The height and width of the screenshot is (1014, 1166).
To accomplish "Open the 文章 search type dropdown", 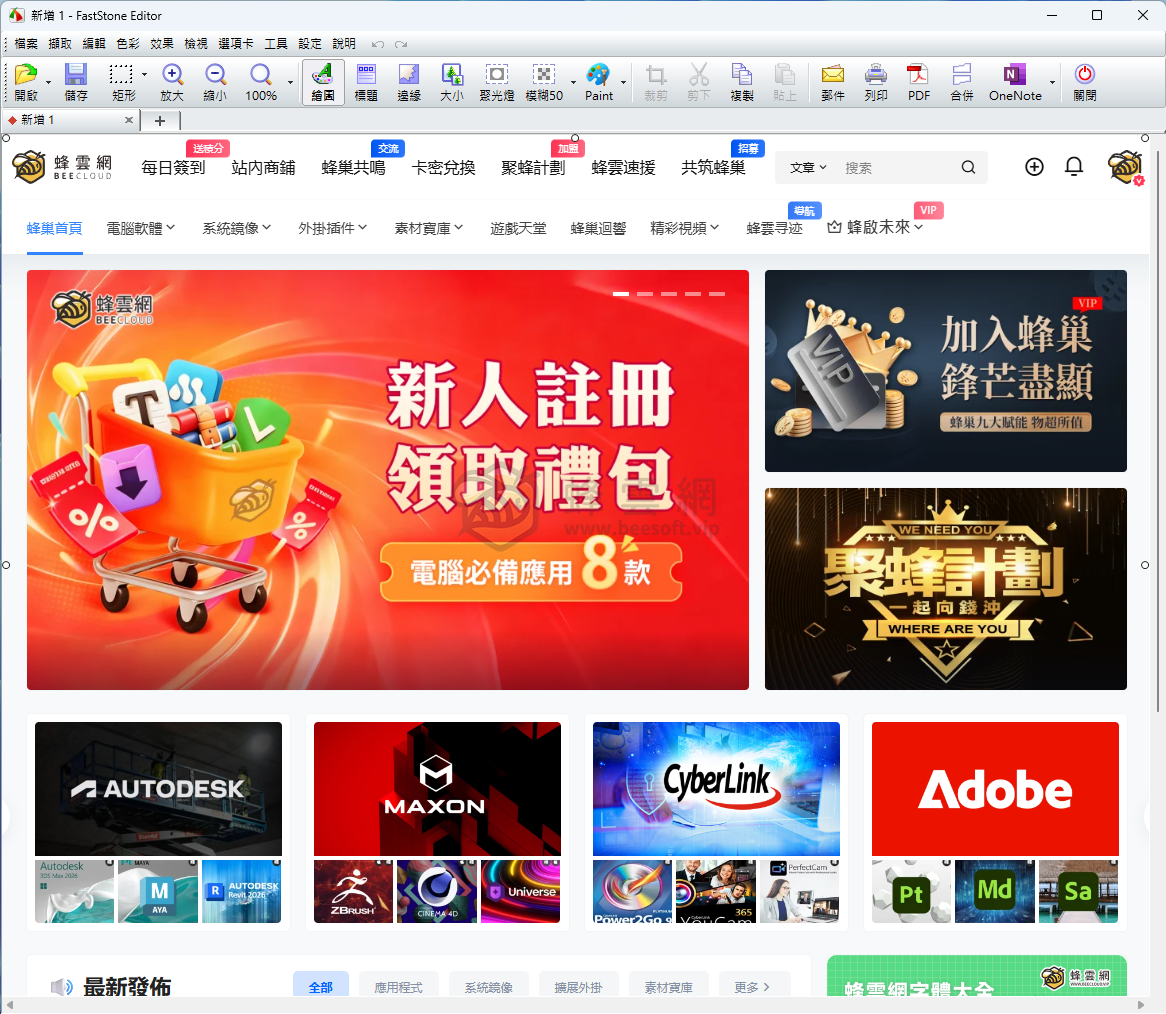I will pyautogui.click(x=808, y=168).
